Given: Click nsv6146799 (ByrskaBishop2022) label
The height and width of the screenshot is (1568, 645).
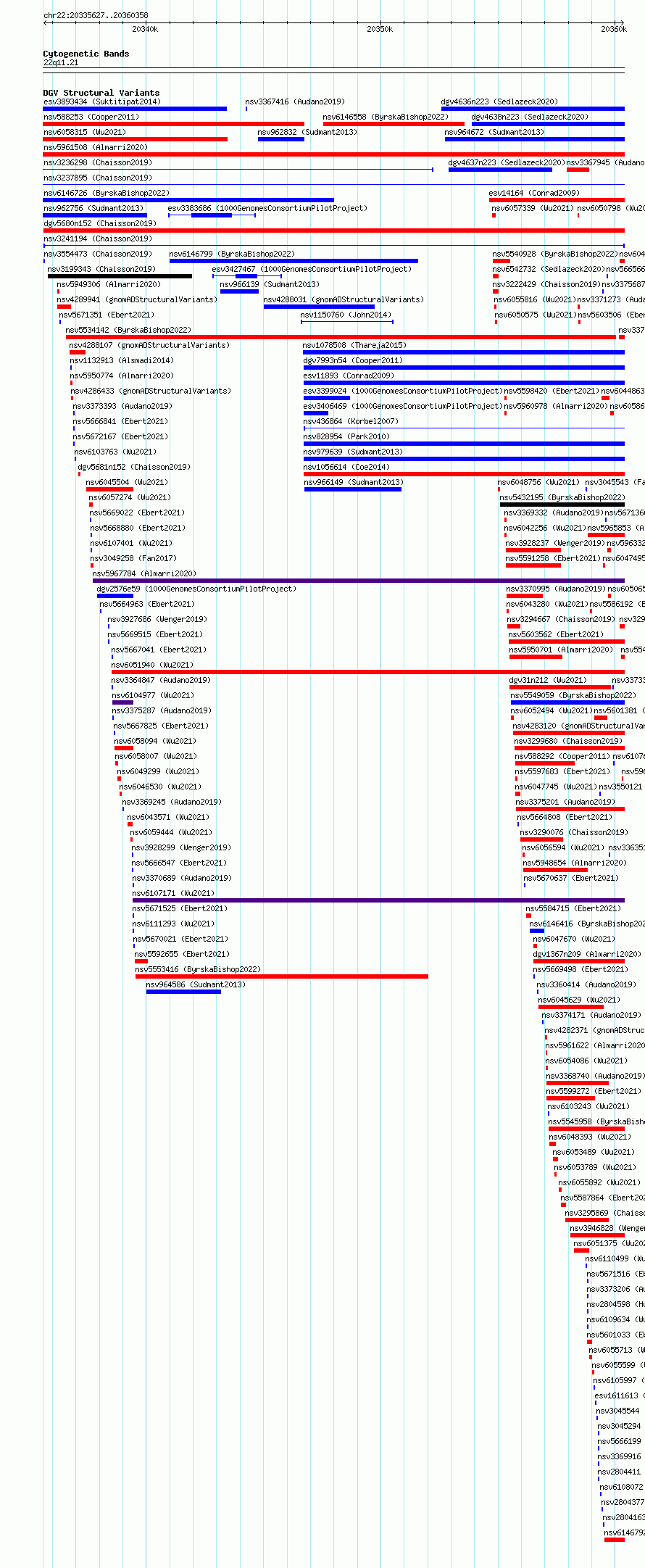Looking at the screenshot, I should tap(232, 254).
